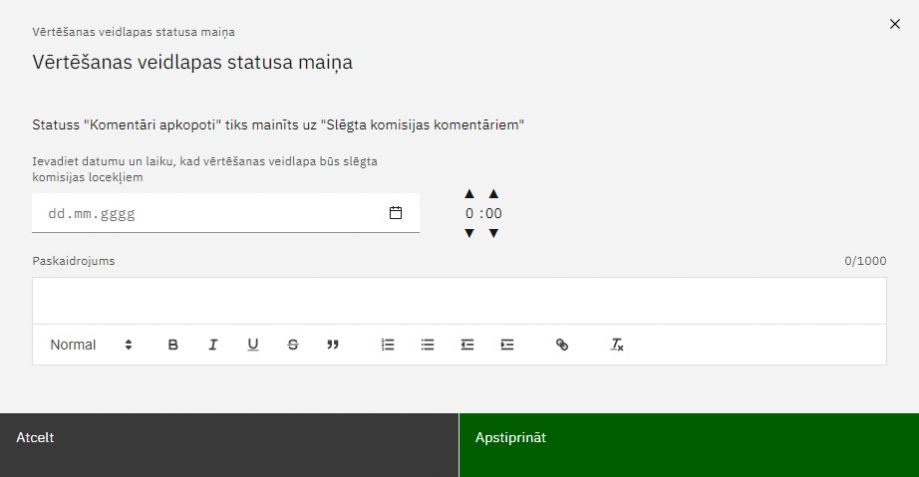This screenshot has height=477, width=919.
Task: Toggle bold formatting in editor toolbar
Action: (x=173, y=345)
